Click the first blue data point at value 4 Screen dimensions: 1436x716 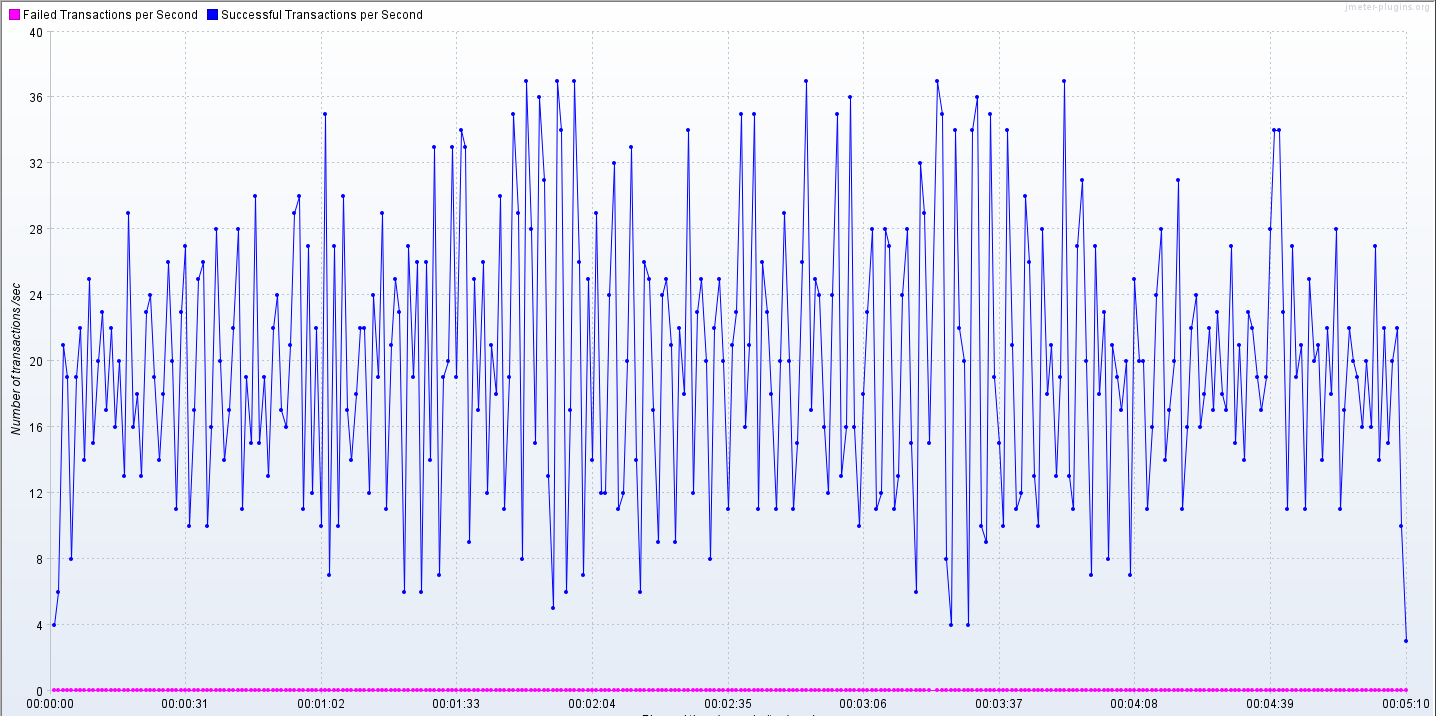pyautogui.click(x=53, y=625)
